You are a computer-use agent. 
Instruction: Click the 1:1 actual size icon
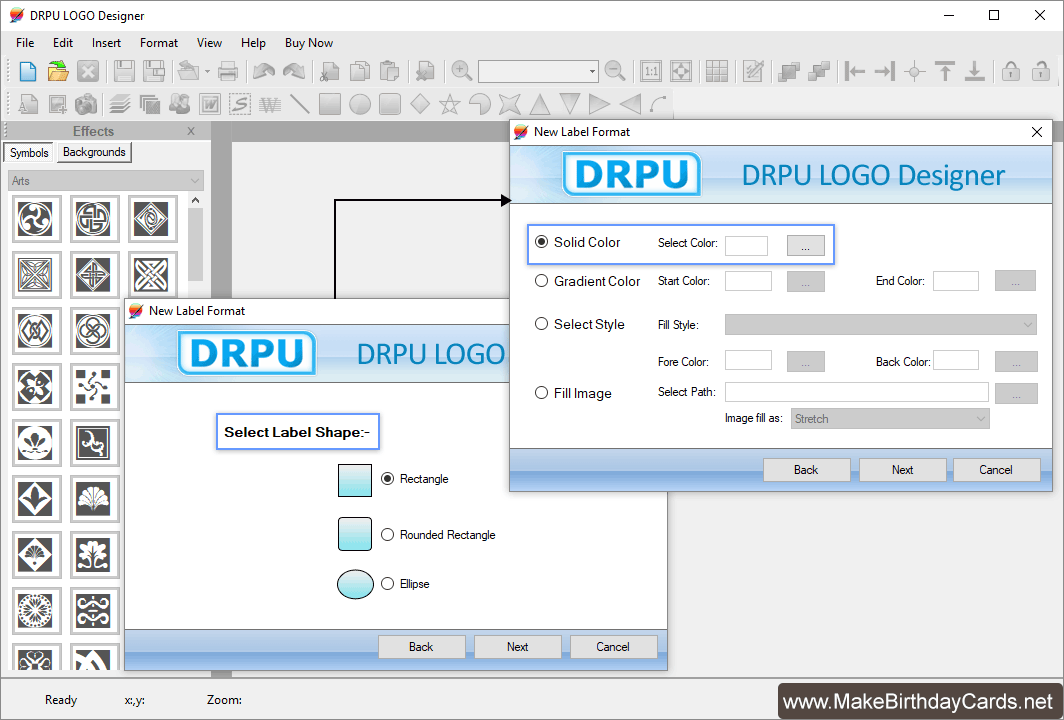tap(651, 71)
